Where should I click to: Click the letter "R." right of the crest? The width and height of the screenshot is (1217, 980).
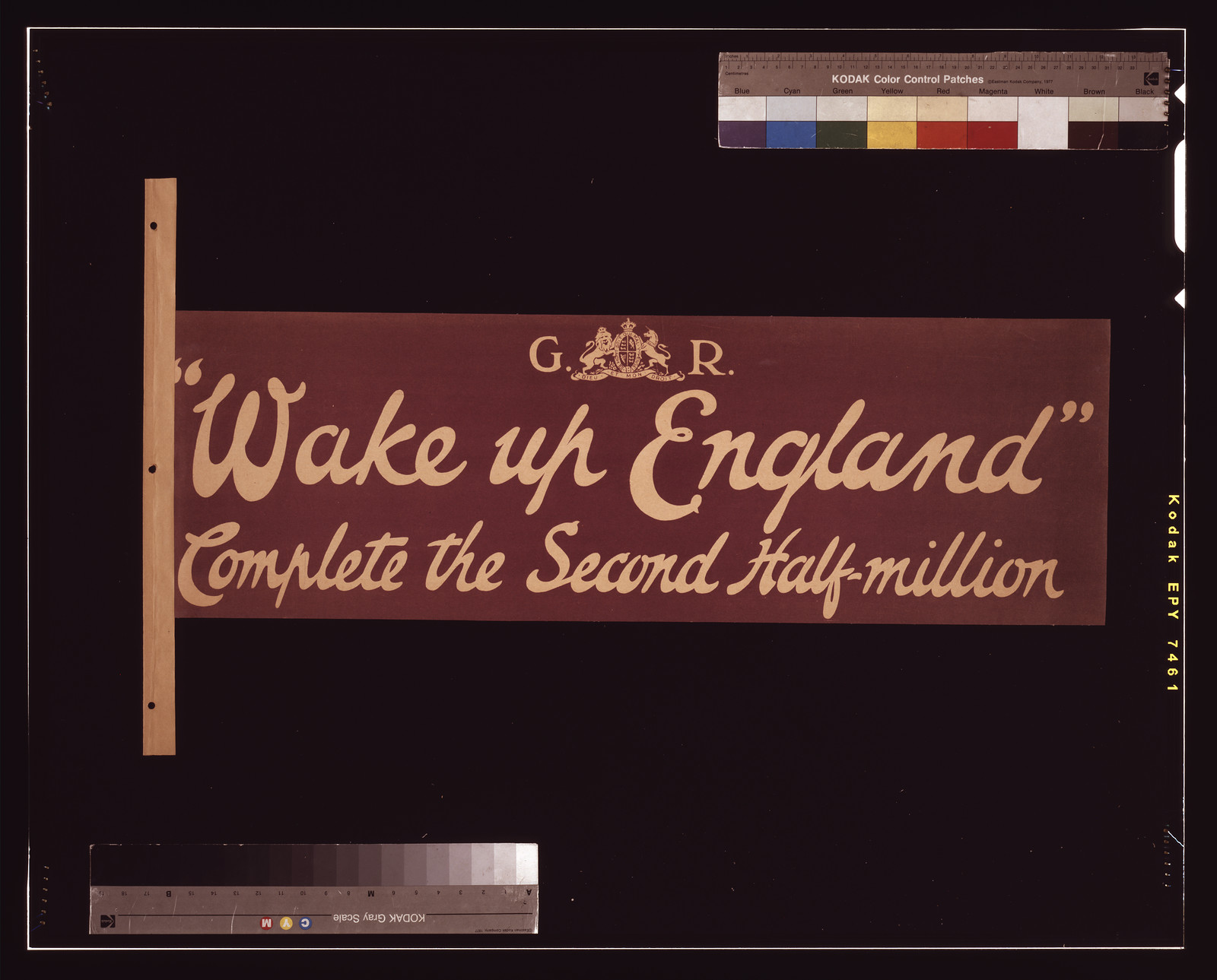(x=712, y=359)
